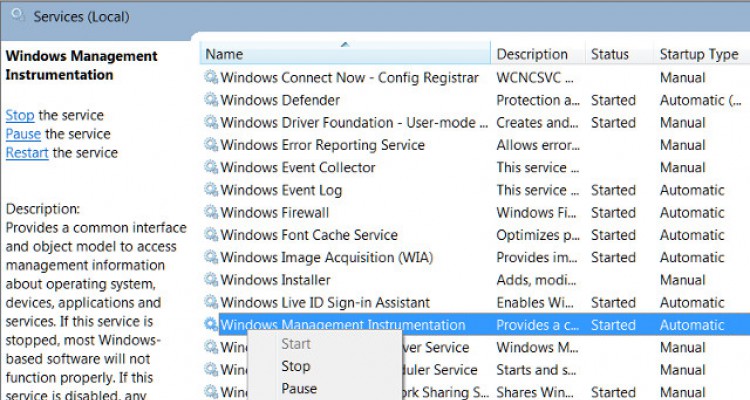The image size is (750, 400).
Task: Click gear icon of Windows Event Log
Action: [211, 189]
